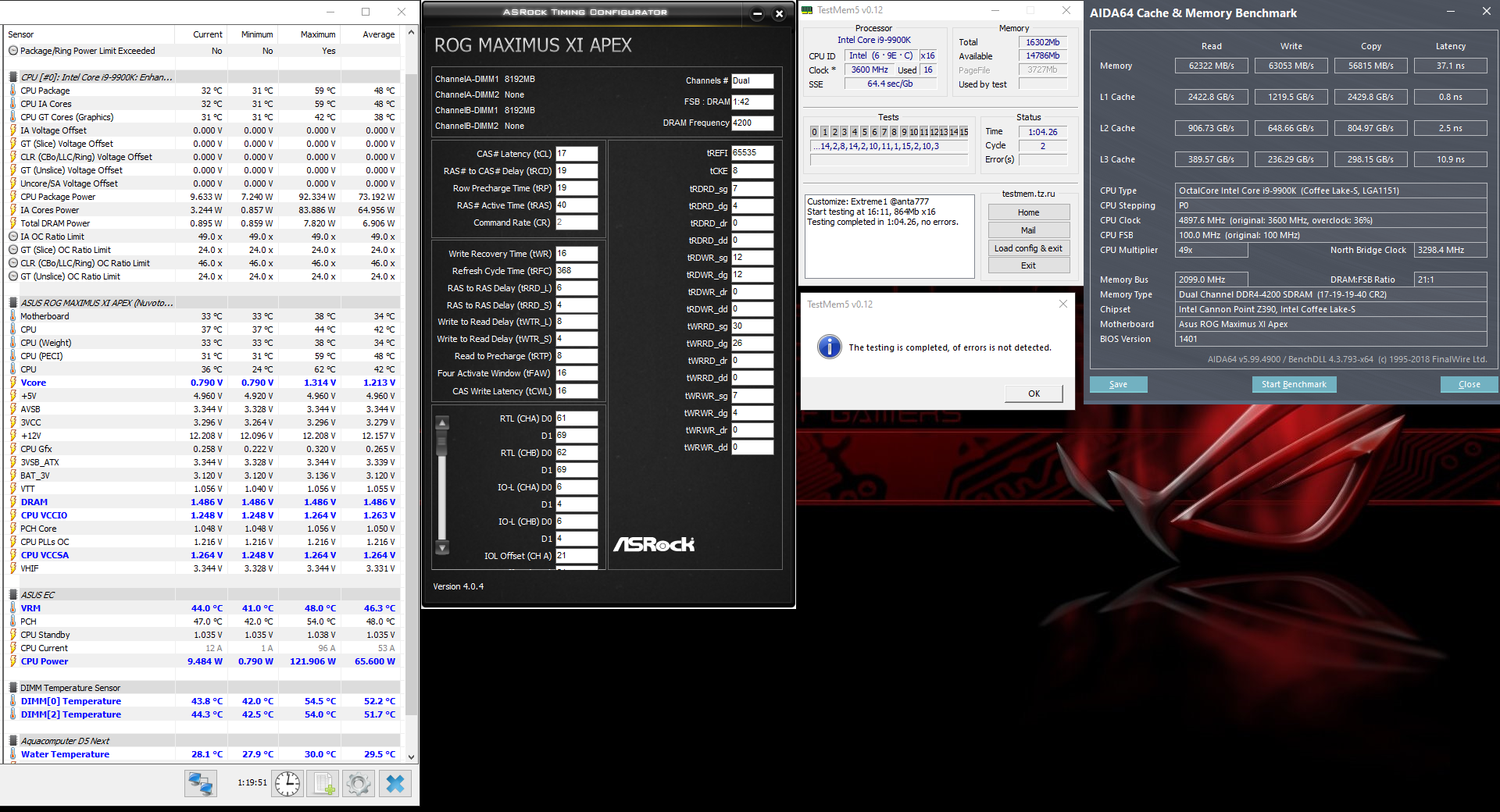This screenshot has height=812, width=1500.
Task: Click the Memory Type field in AIDA64
Action: pyautogui.click(x=1331, y=294)
